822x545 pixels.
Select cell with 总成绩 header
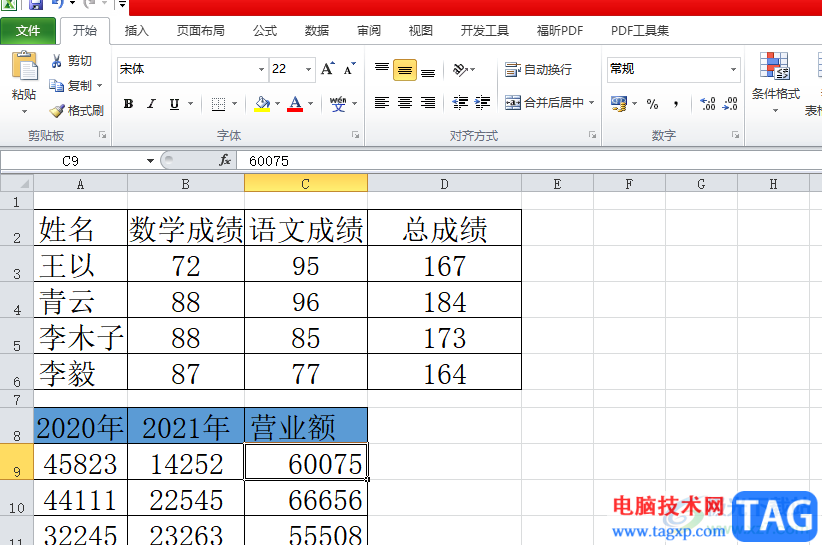click(x=445, y=227)
